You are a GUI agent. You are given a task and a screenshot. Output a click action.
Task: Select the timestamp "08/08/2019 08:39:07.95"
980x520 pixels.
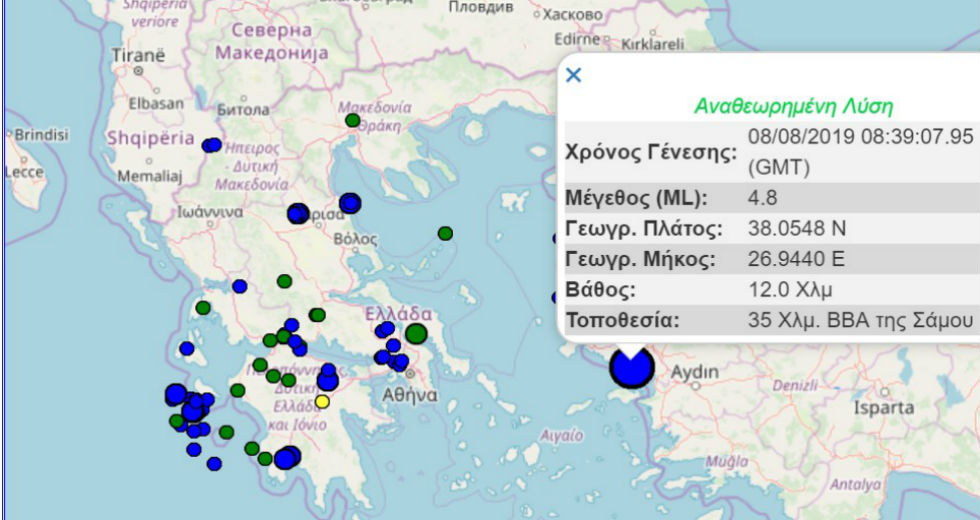[861, 136]
